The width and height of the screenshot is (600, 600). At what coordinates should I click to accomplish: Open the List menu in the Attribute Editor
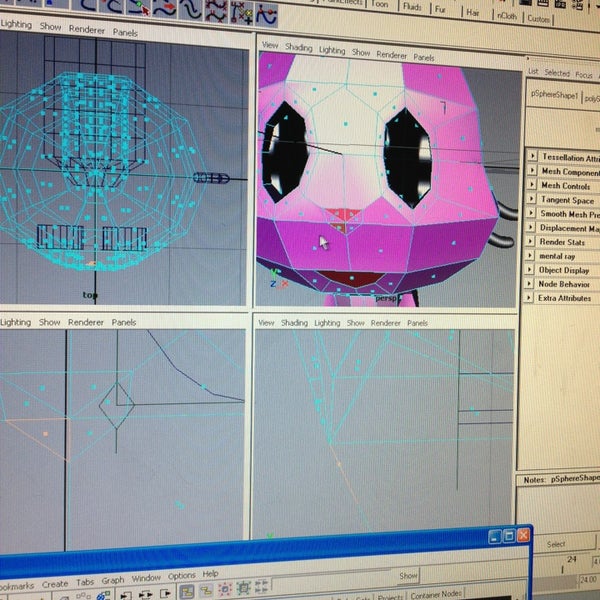point(533,71)
